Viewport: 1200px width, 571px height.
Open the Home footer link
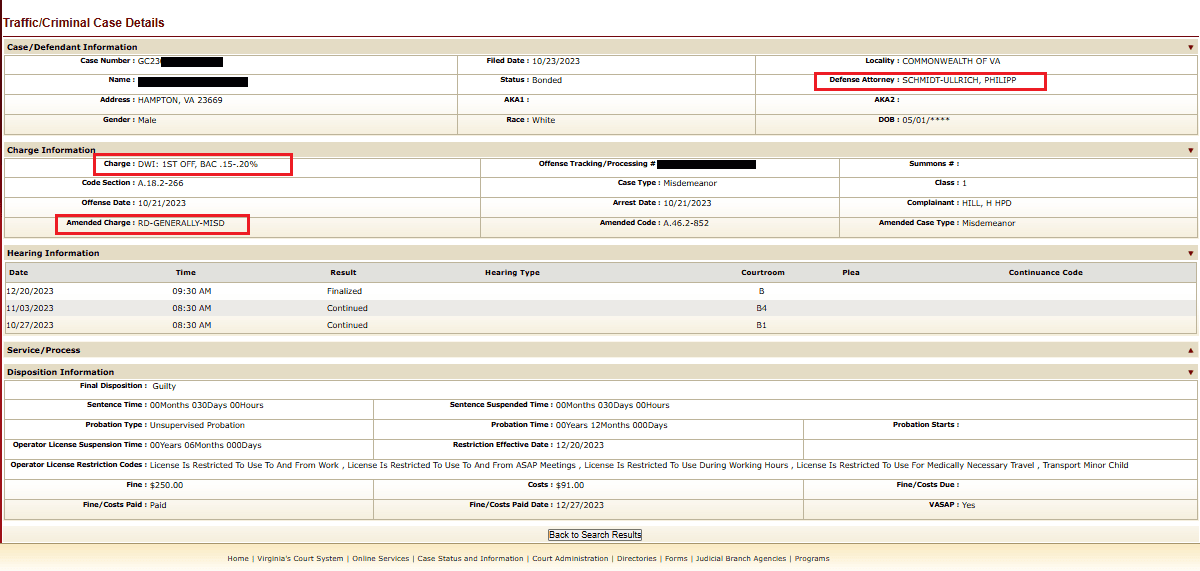(238, 559)
